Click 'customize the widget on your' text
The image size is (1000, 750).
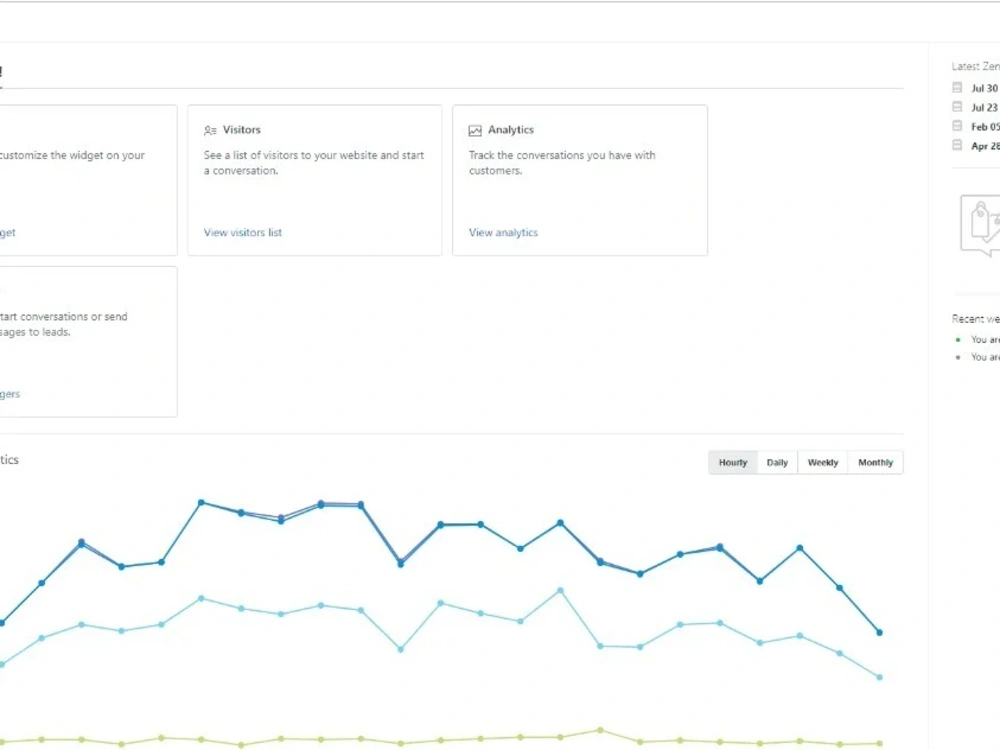tap(72, 155)
